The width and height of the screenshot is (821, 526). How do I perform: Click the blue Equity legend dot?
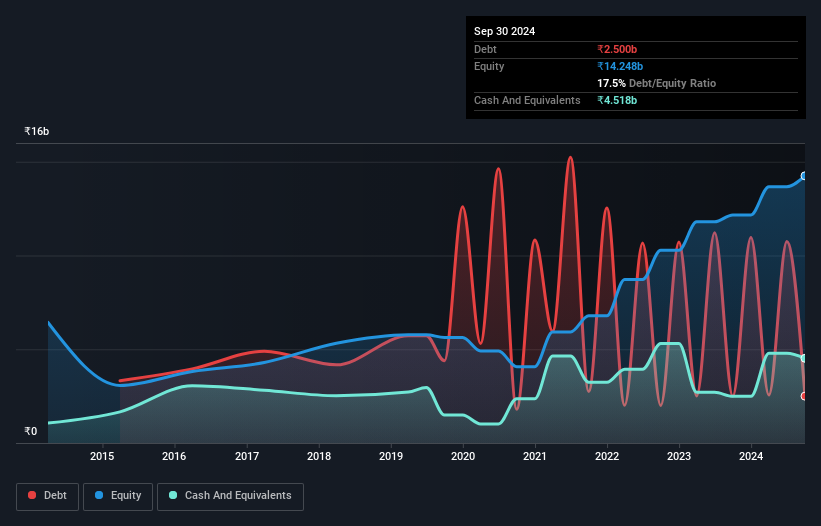click(99, 495)
